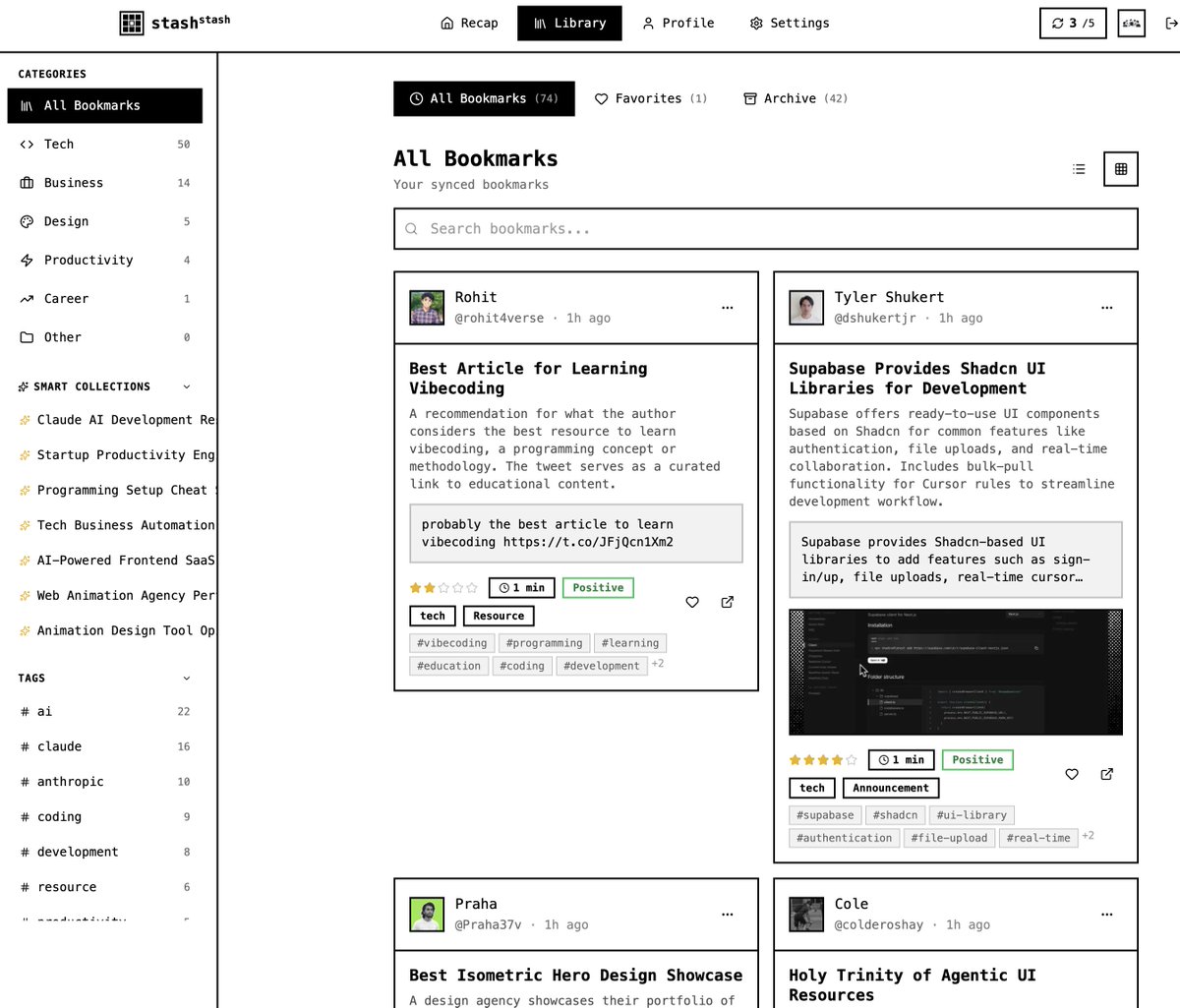Open the Business category
The width and height of the screenshot is (1180, 1008).
coord(105,183)
